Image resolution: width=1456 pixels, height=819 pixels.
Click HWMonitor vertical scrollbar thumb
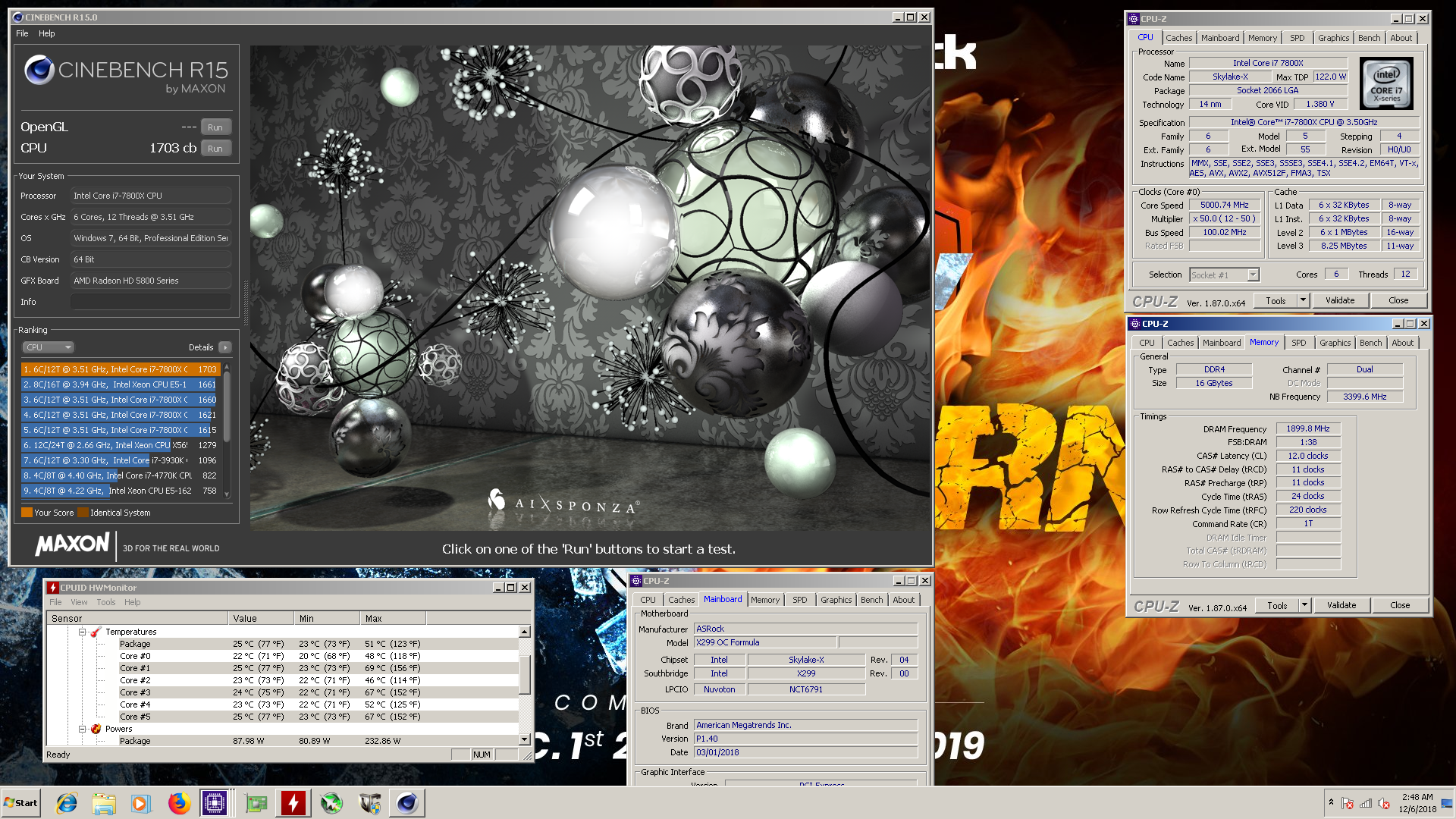(524, 675)
